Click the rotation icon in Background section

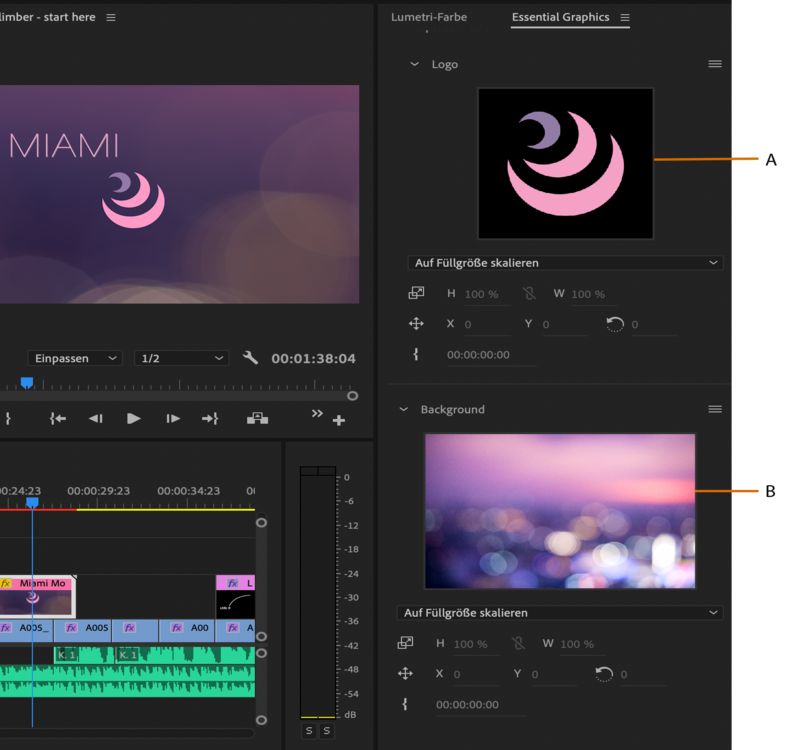(x=604, y=674)
